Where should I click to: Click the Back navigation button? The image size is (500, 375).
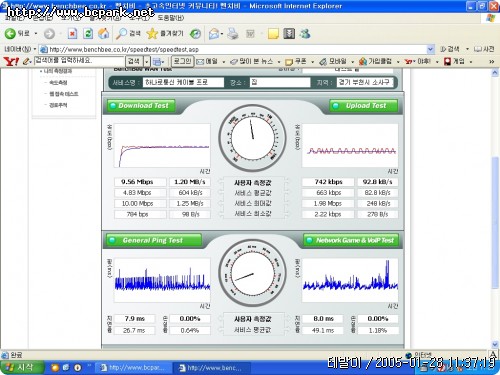click(x=17, y=33)
